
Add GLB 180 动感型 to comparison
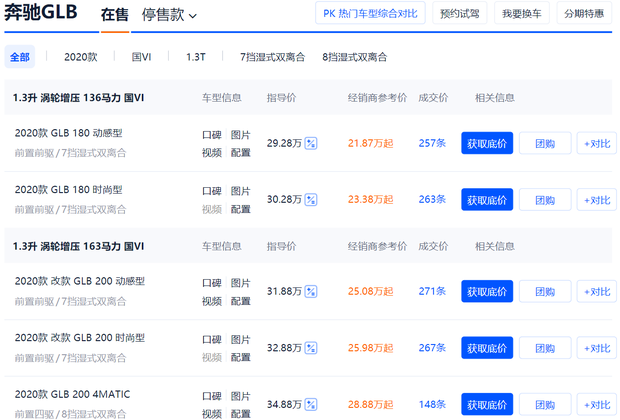tap(597, 143)
